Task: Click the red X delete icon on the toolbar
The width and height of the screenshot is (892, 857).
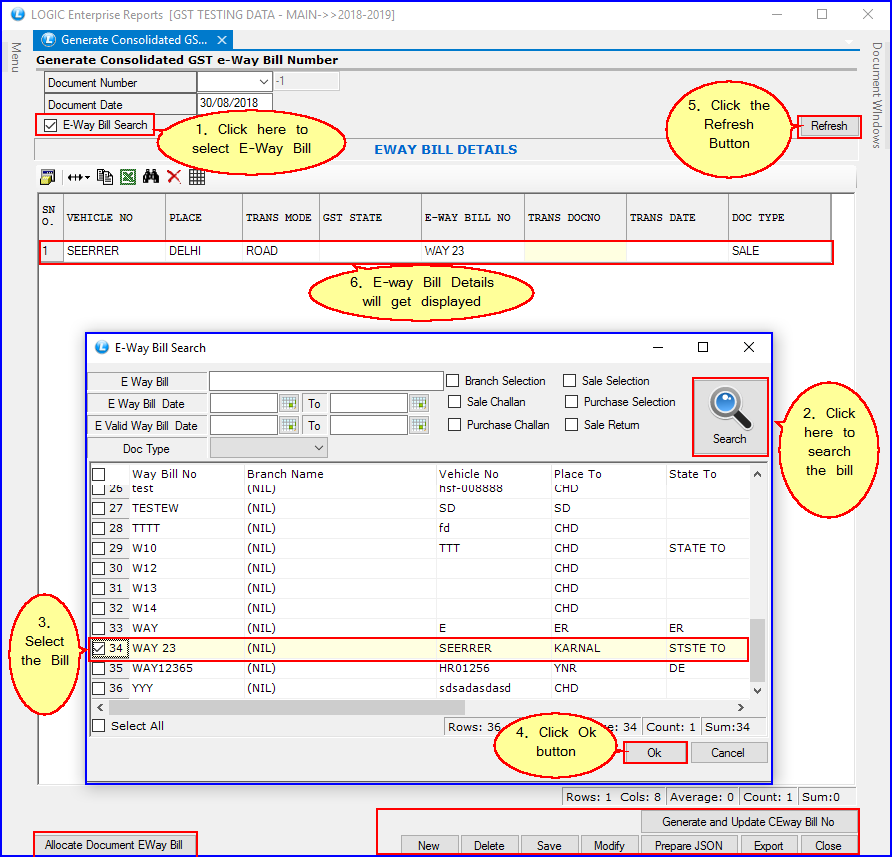Action: click(x=173, y=177)
